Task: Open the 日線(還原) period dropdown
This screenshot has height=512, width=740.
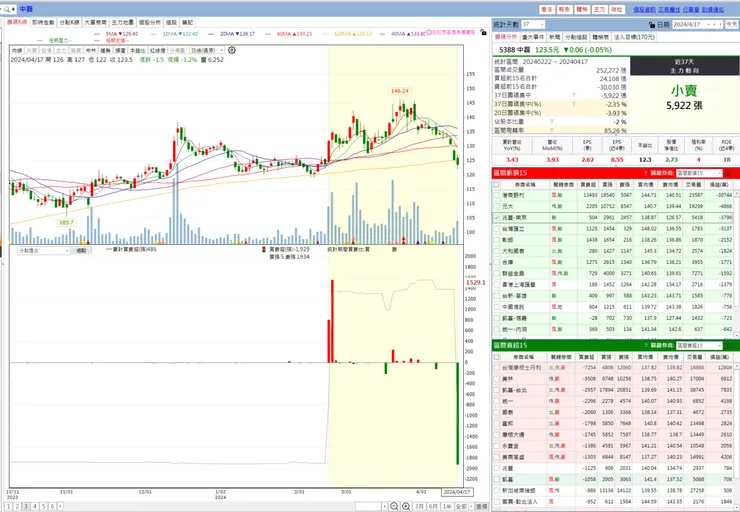Action: [207, 50]
